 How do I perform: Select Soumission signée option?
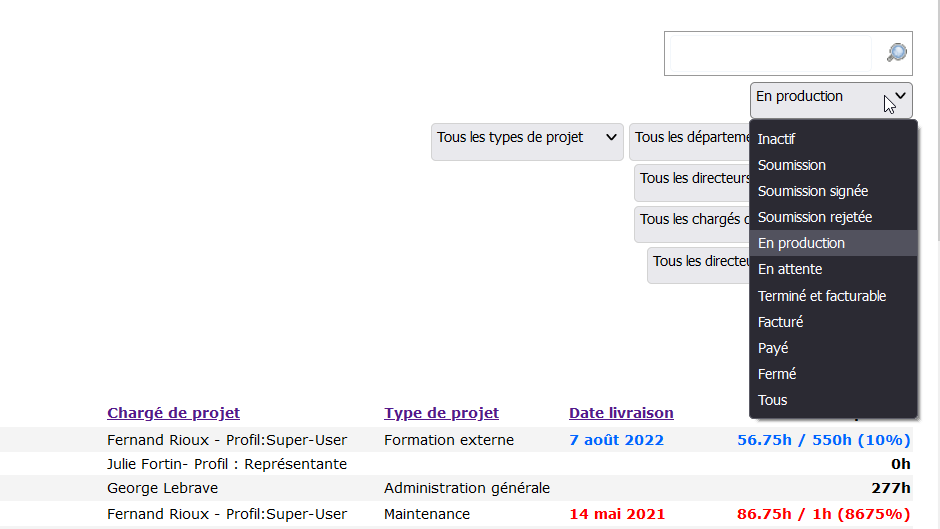812,191
